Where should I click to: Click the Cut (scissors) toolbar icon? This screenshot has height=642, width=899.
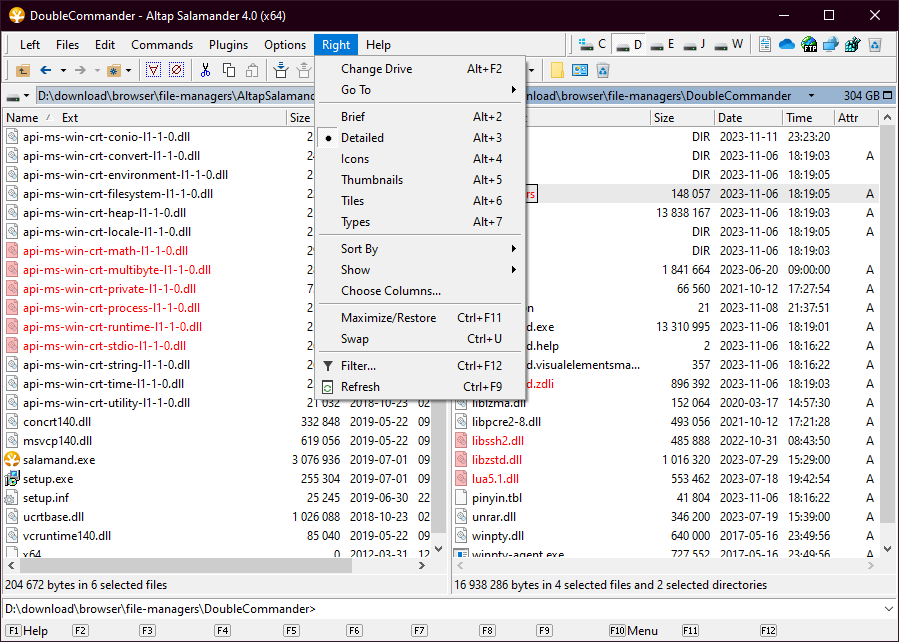click(x=205, y=70)
